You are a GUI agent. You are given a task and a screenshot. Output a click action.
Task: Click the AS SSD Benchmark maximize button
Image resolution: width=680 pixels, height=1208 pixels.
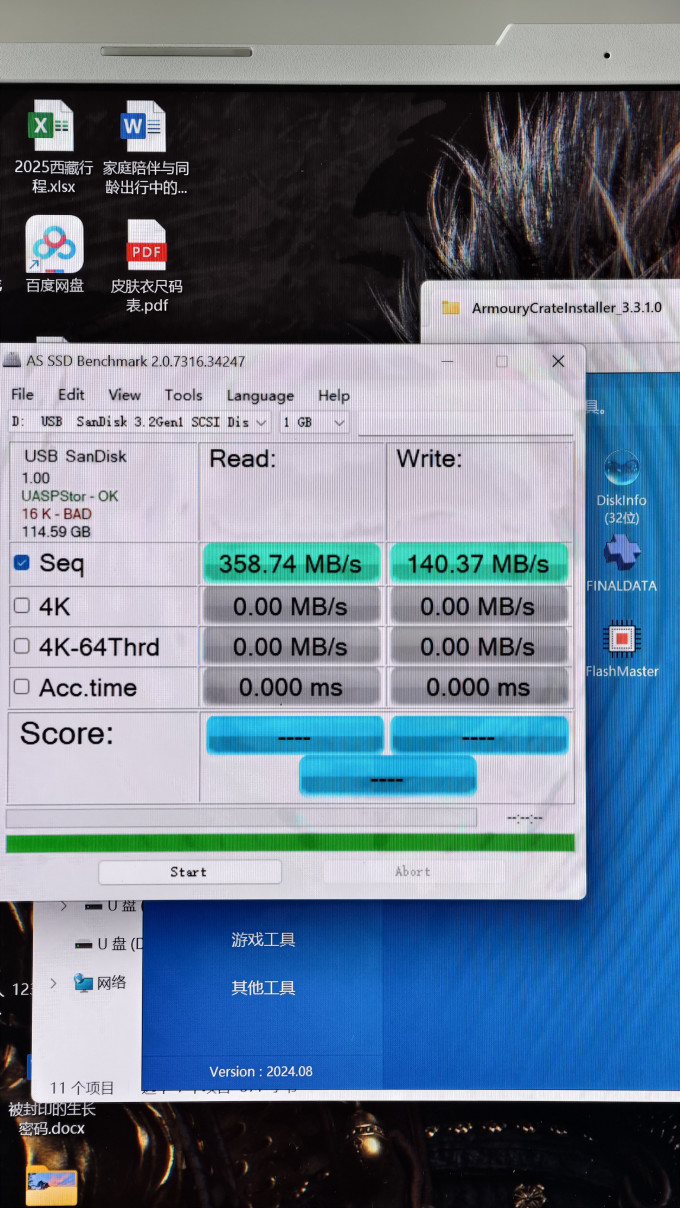(x=502, y=361)
